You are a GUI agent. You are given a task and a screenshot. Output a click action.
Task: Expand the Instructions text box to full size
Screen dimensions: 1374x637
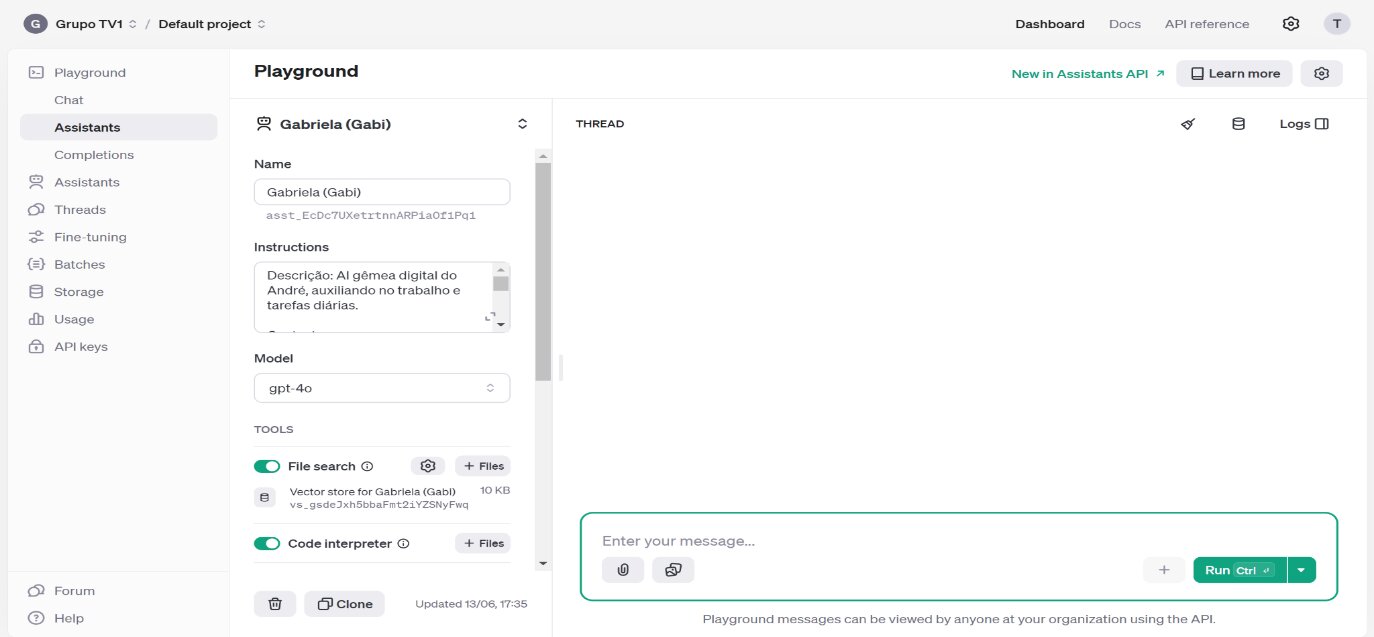(490, 317)
